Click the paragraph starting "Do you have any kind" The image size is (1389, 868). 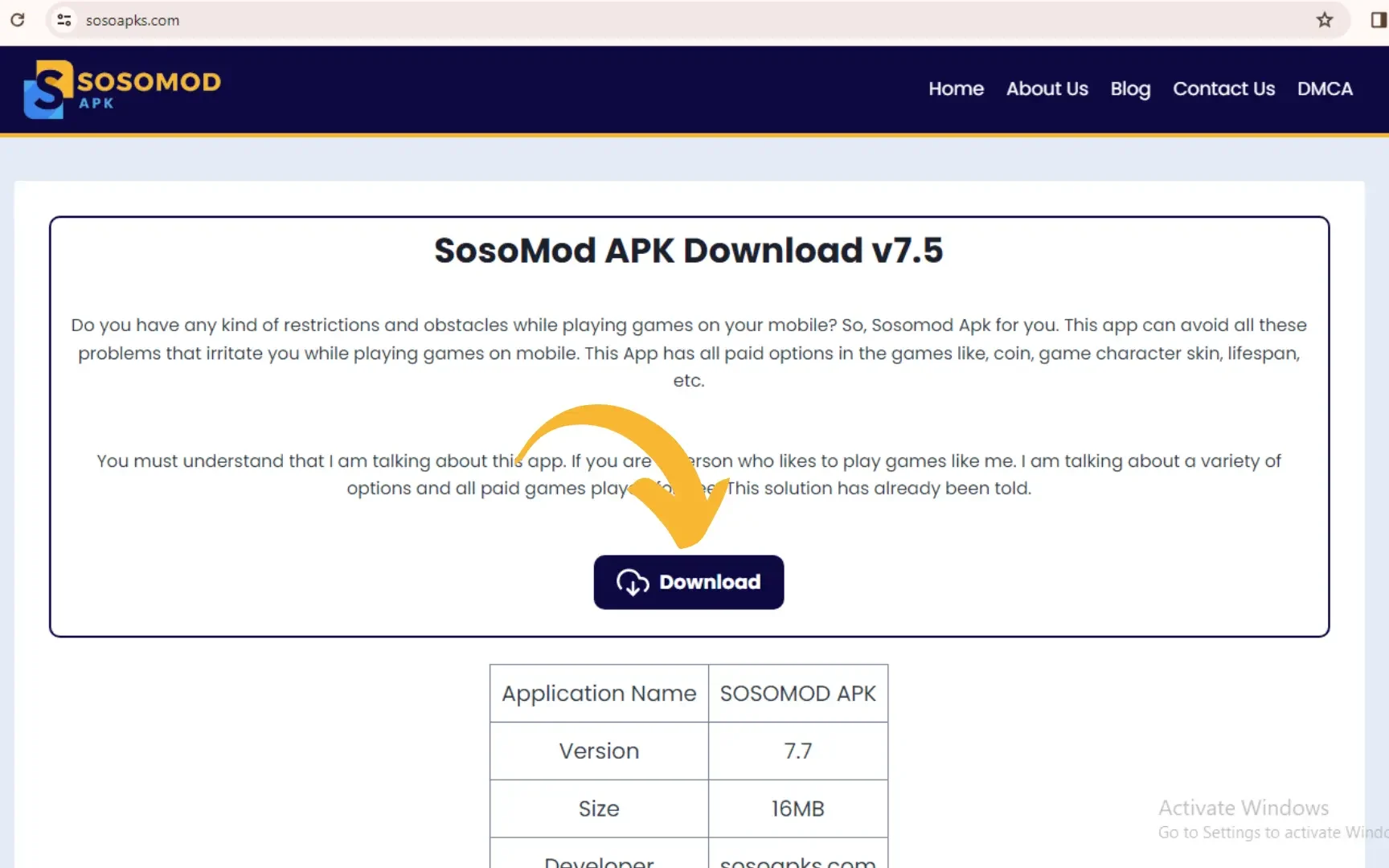point(689,353)
